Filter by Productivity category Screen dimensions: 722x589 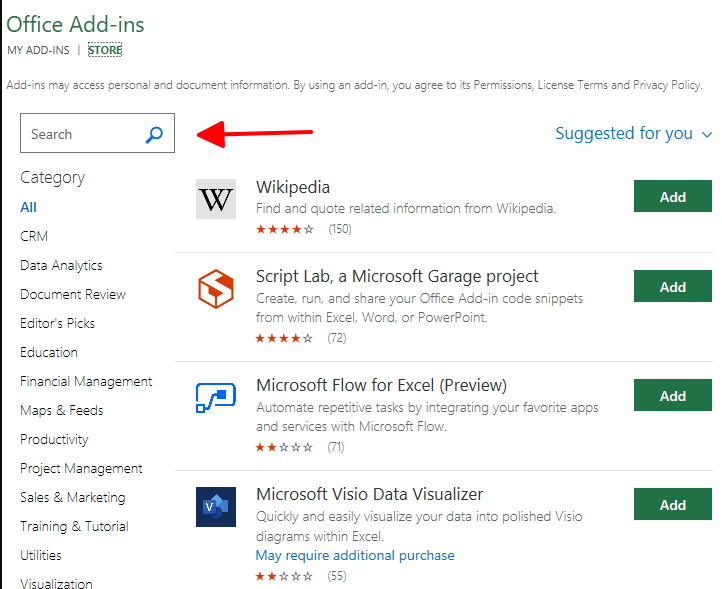[x=54, y=440]
